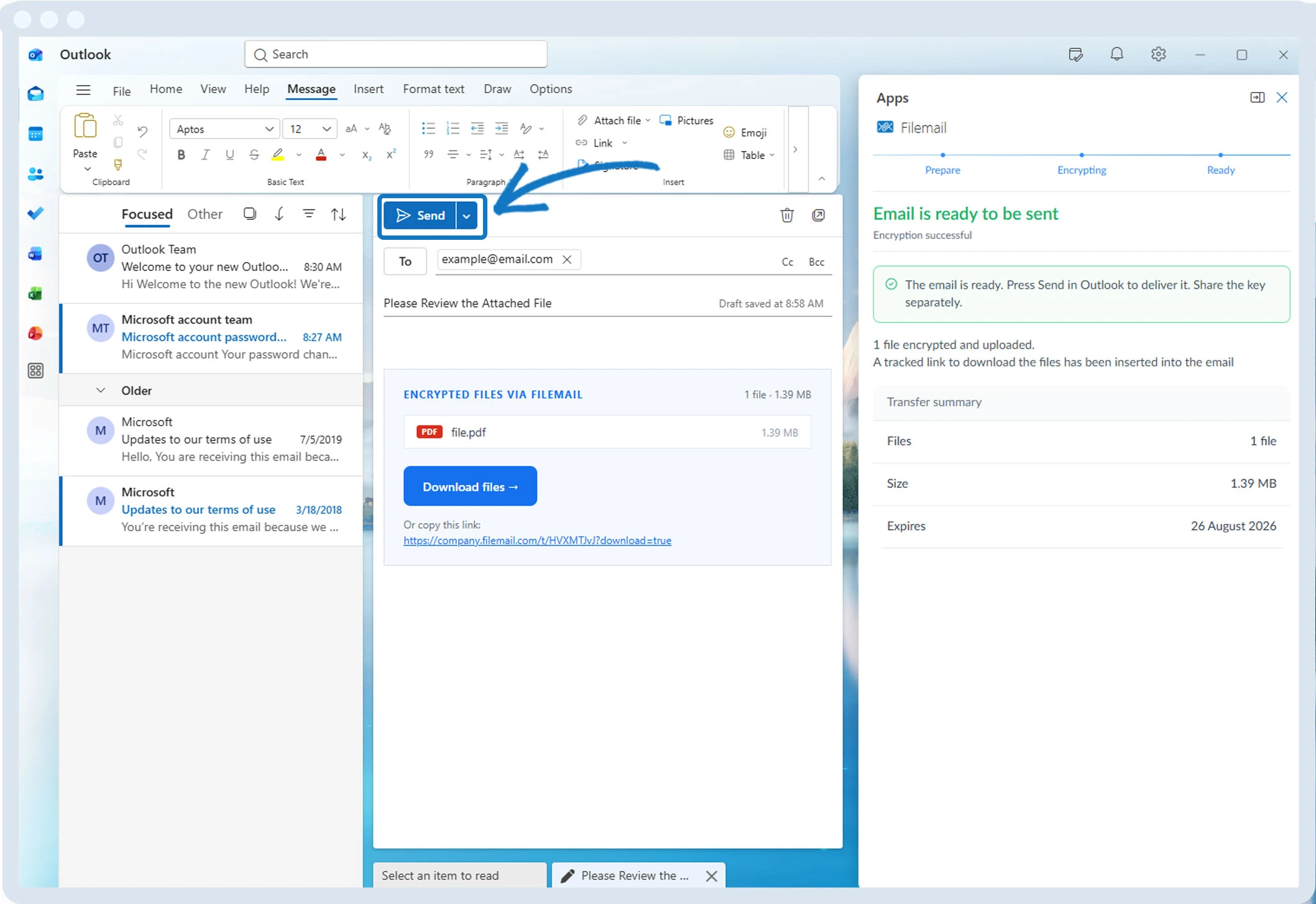This screenshot has width=1316, height=904.
Task: Click the select-messages icon beside Other
Action: (250, 214)
